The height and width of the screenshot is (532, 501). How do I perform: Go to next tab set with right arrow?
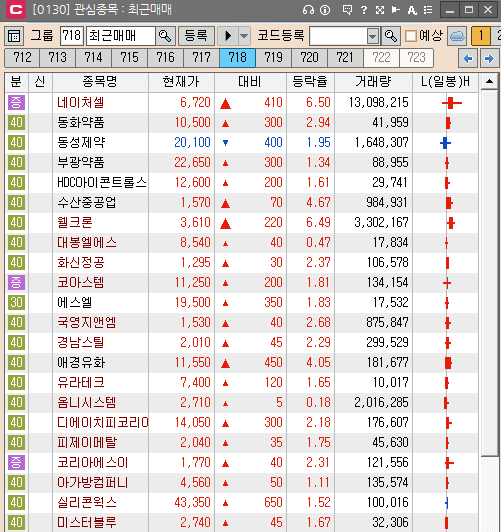(489, 58)
